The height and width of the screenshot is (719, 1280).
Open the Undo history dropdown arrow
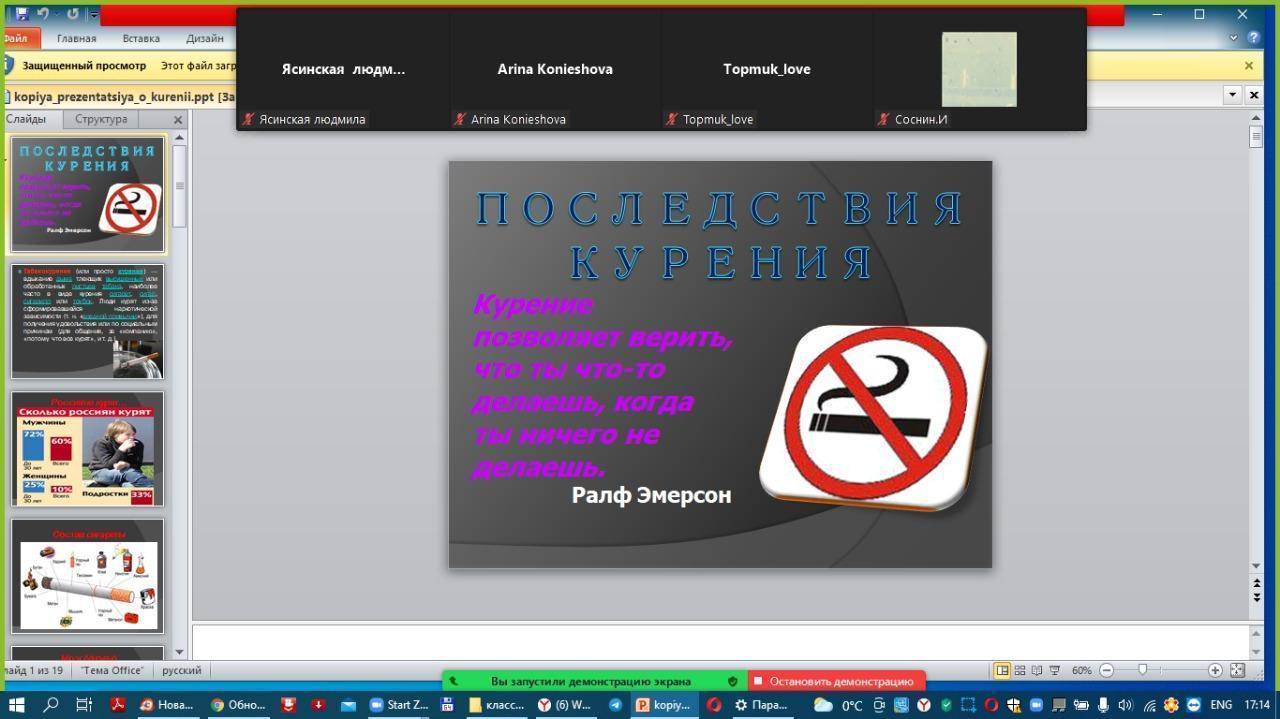point(56,14)
